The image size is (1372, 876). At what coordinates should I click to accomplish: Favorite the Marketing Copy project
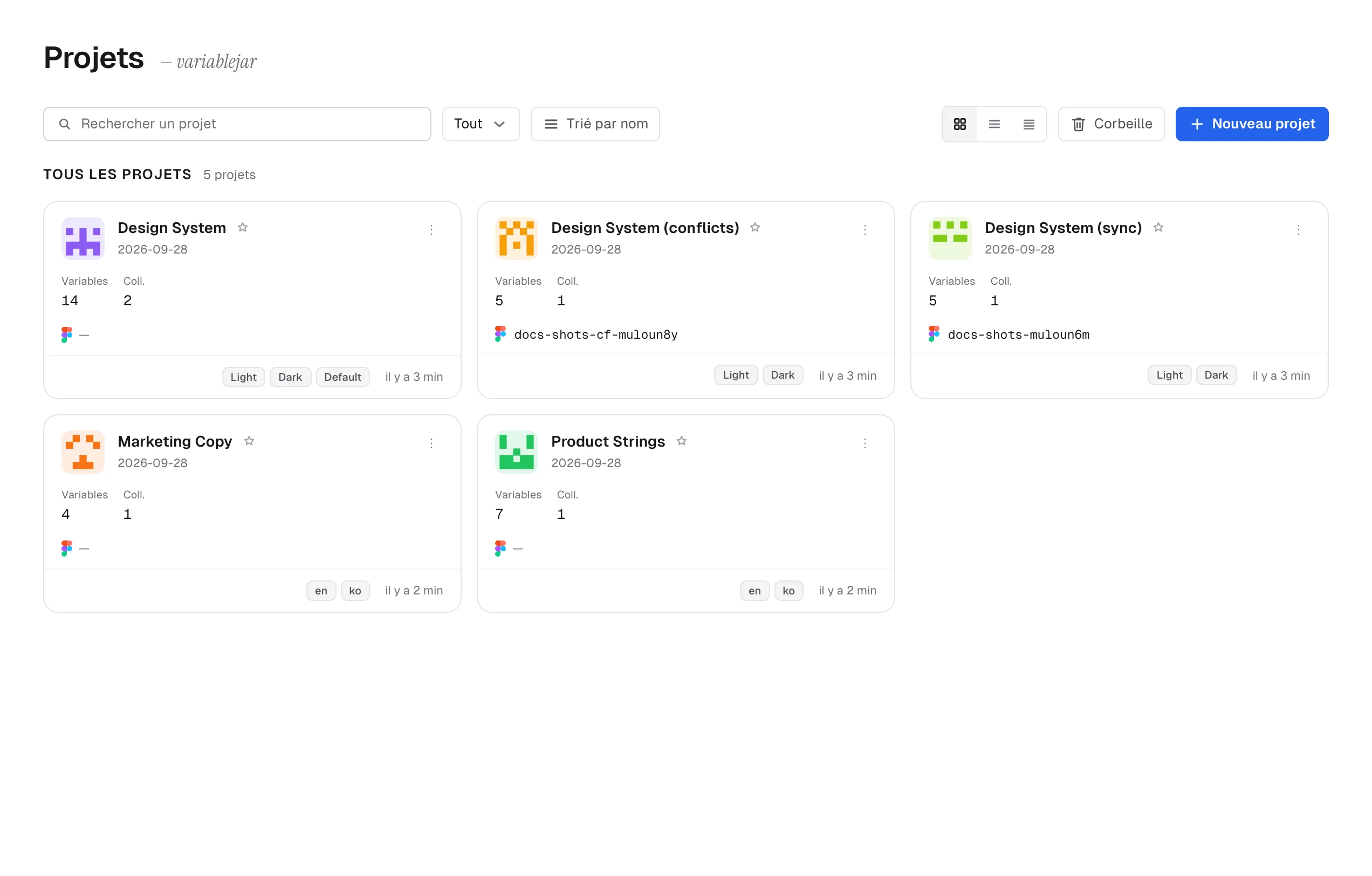click(x=249, y=441)
